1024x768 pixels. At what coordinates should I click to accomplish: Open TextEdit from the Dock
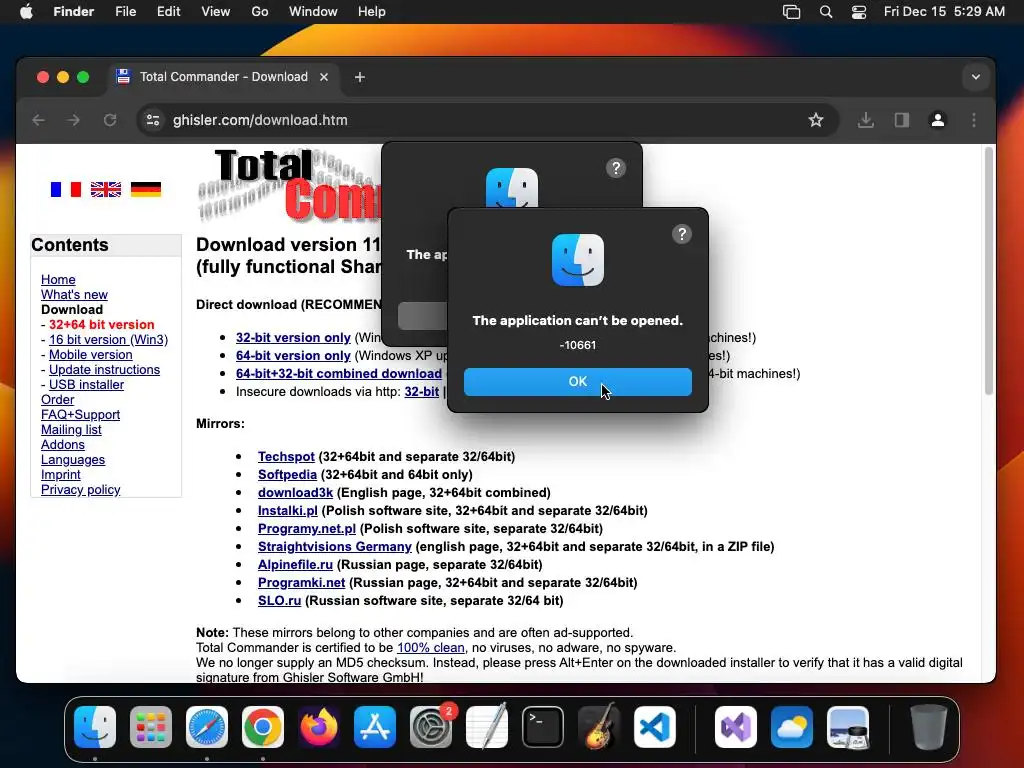click(x=487, y=727)
